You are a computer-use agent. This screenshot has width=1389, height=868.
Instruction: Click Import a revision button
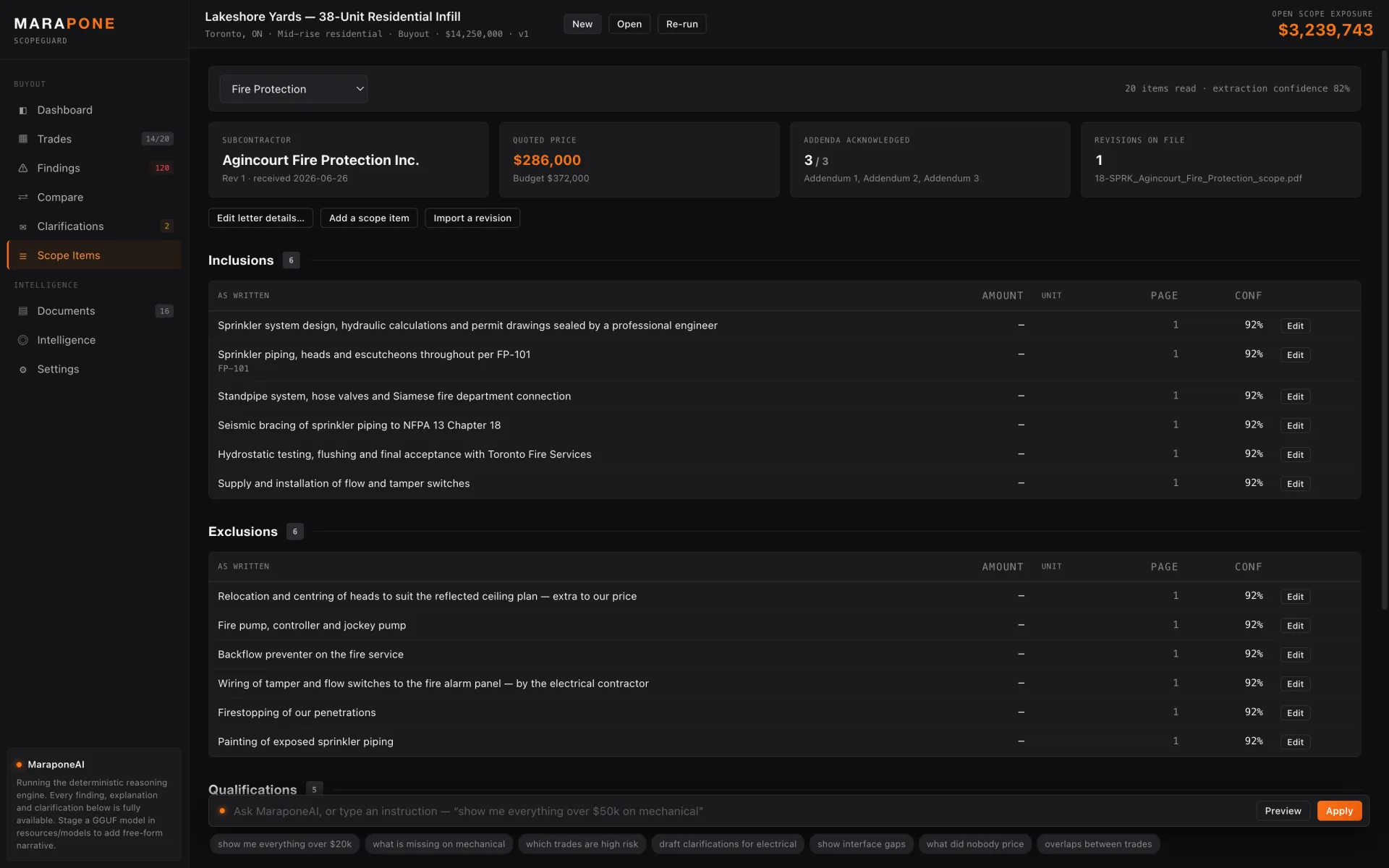pyautogui.click(x=472, y=218)
